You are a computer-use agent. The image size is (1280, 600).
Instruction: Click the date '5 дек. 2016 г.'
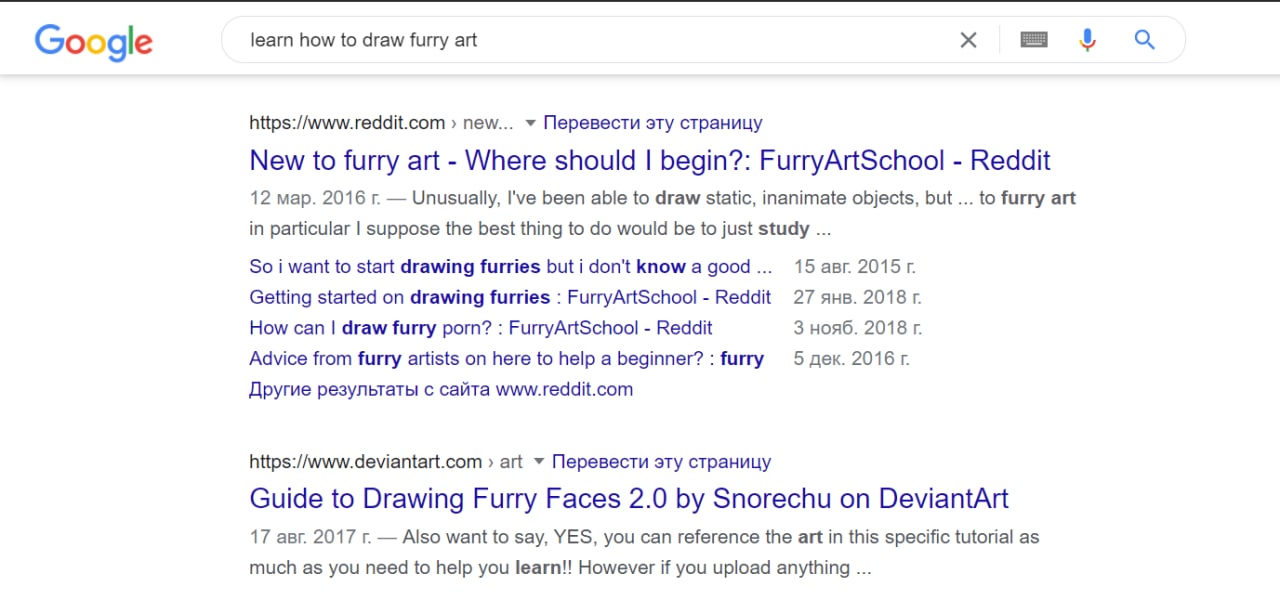click(852, 358)
